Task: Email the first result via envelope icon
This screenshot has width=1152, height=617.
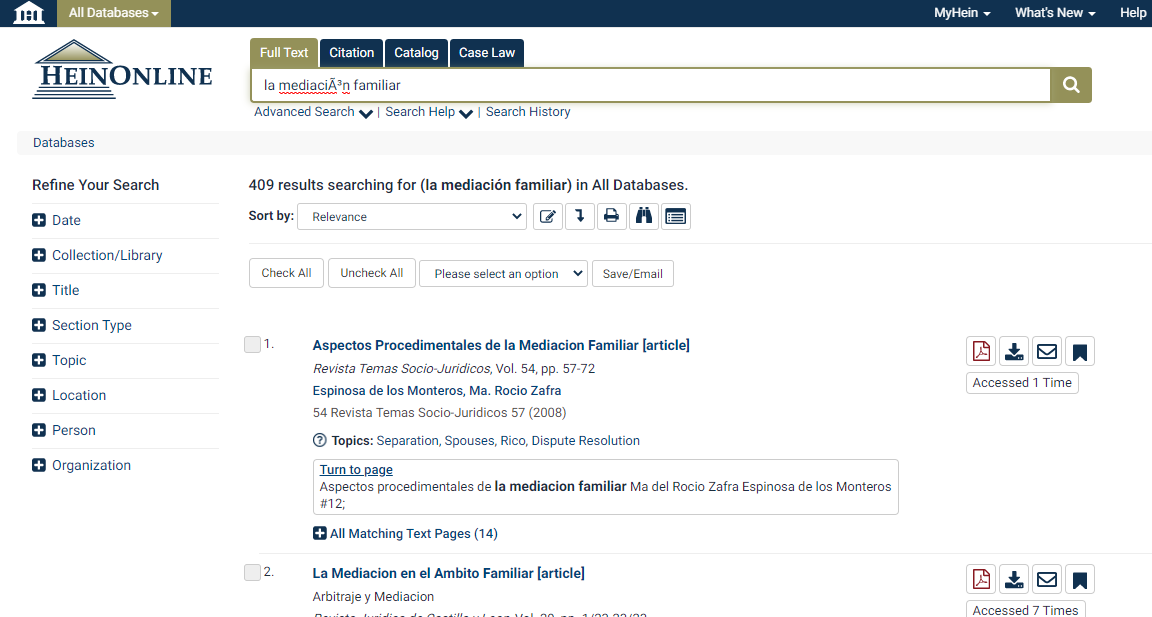Action: 1047,352
